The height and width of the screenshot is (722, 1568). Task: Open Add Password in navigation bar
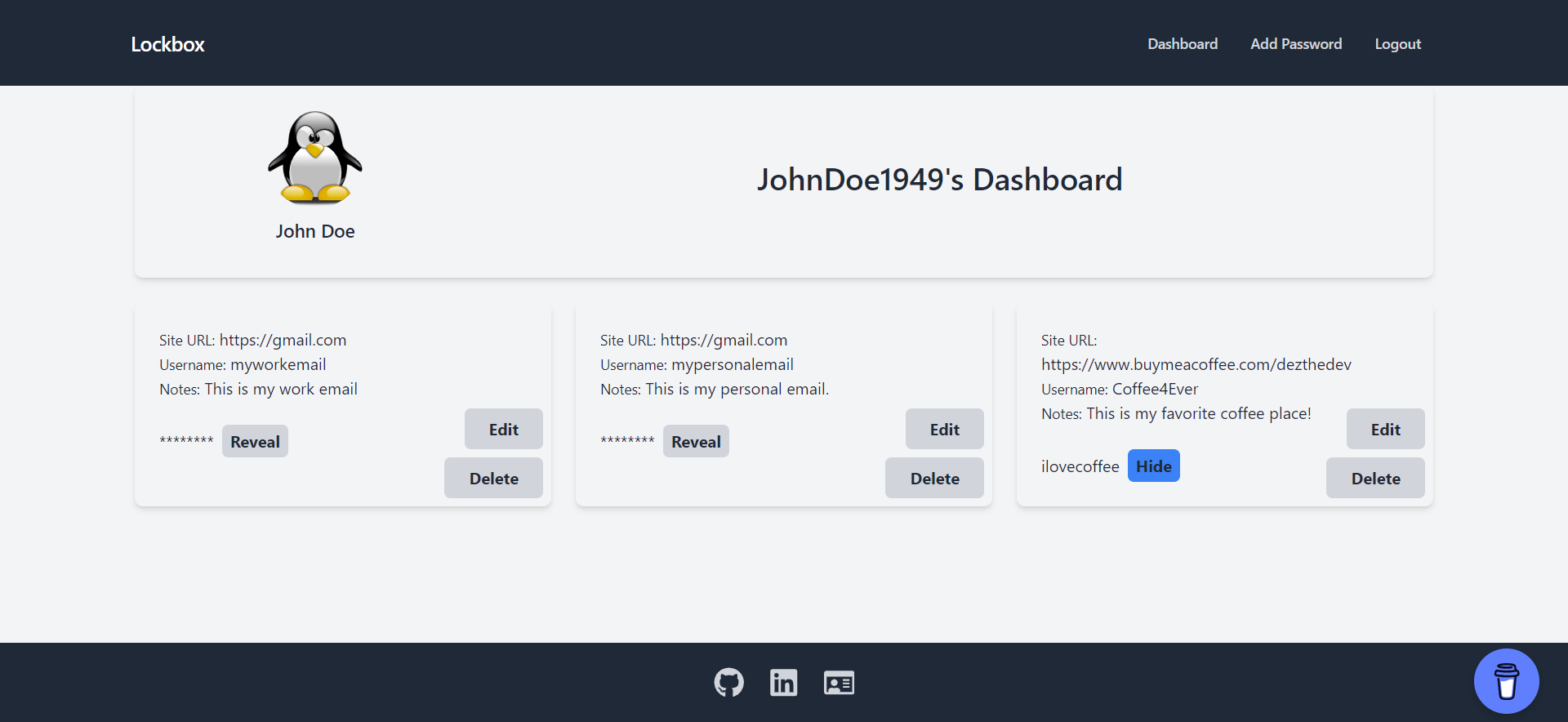click(x=1295, y=44)
